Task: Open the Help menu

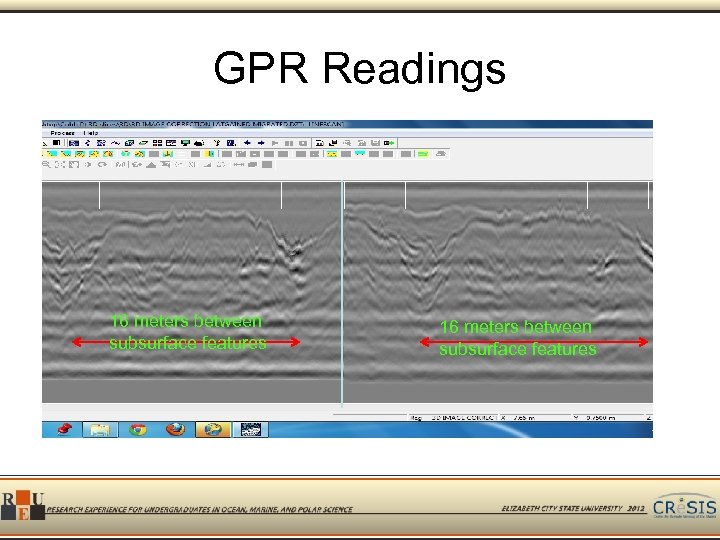Action: (x=91, y=133)
